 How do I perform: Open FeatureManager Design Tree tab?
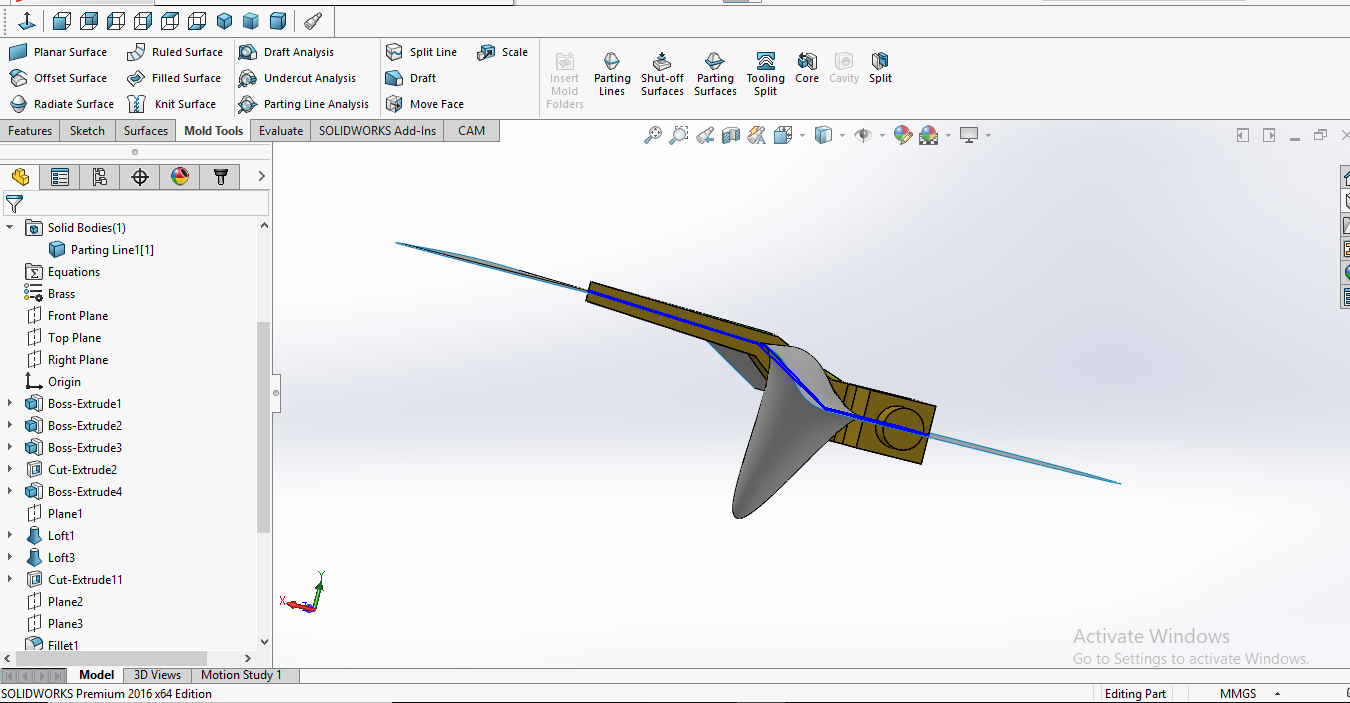pos(20,177)
